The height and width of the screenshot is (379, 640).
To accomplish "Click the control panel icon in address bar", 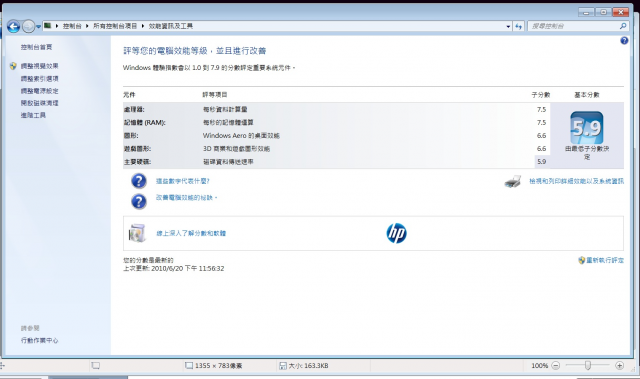I will [x=48, y=26].
